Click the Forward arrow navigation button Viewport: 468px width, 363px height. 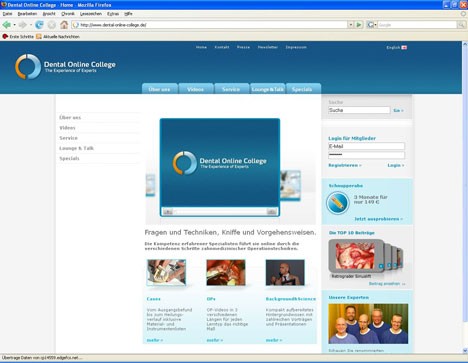(x=22, y=25)
